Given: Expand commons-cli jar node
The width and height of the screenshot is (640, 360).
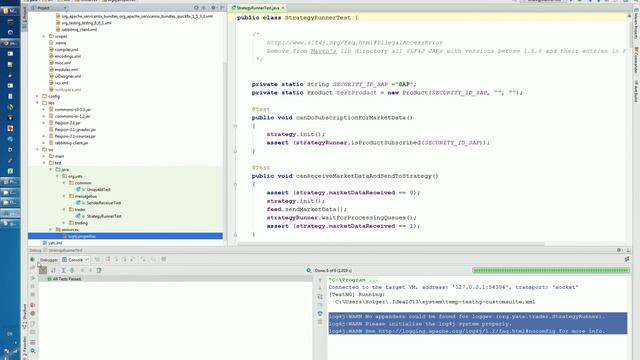Looking at the screenshot, I should 44,109.
